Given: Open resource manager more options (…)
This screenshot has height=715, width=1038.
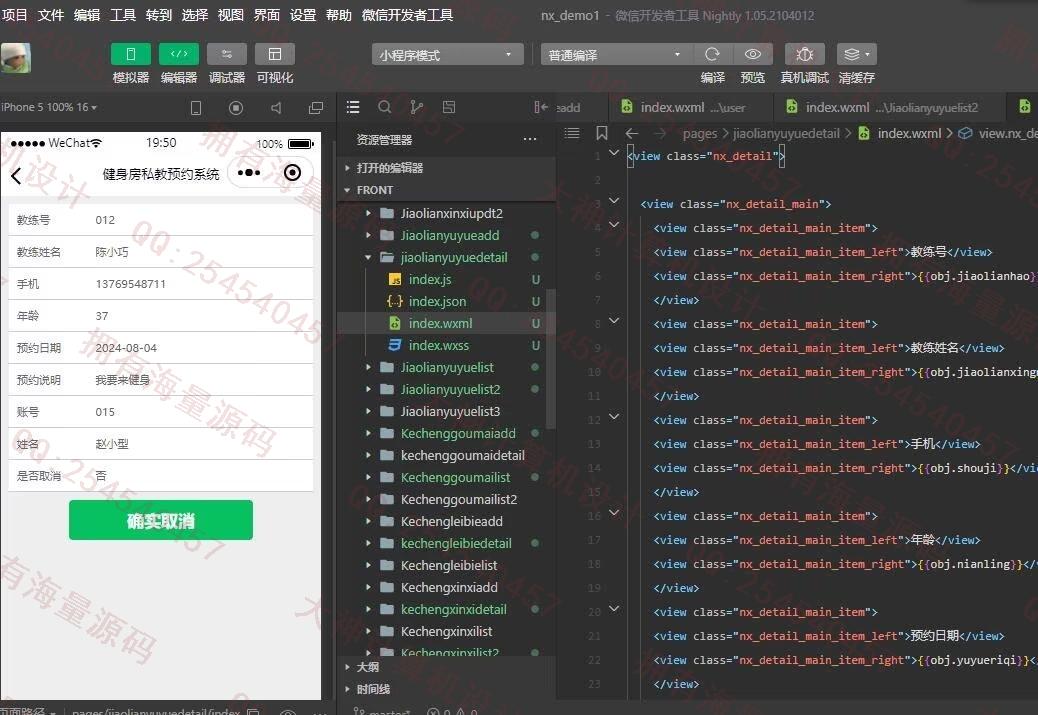Looking at the screenshot, I should tap(530, 139).
